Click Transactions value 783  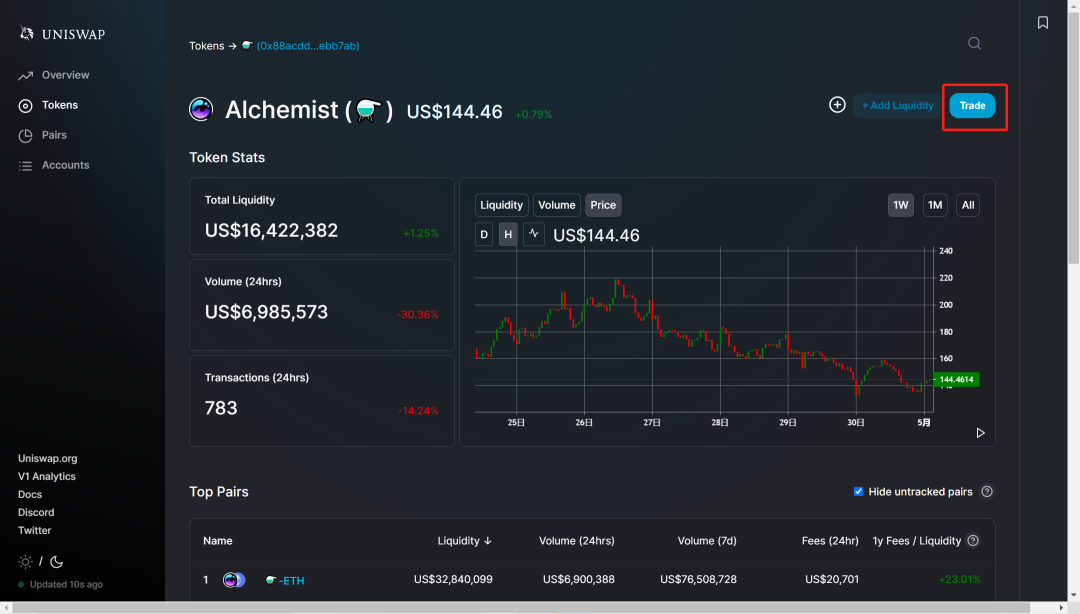click(221, 408)
